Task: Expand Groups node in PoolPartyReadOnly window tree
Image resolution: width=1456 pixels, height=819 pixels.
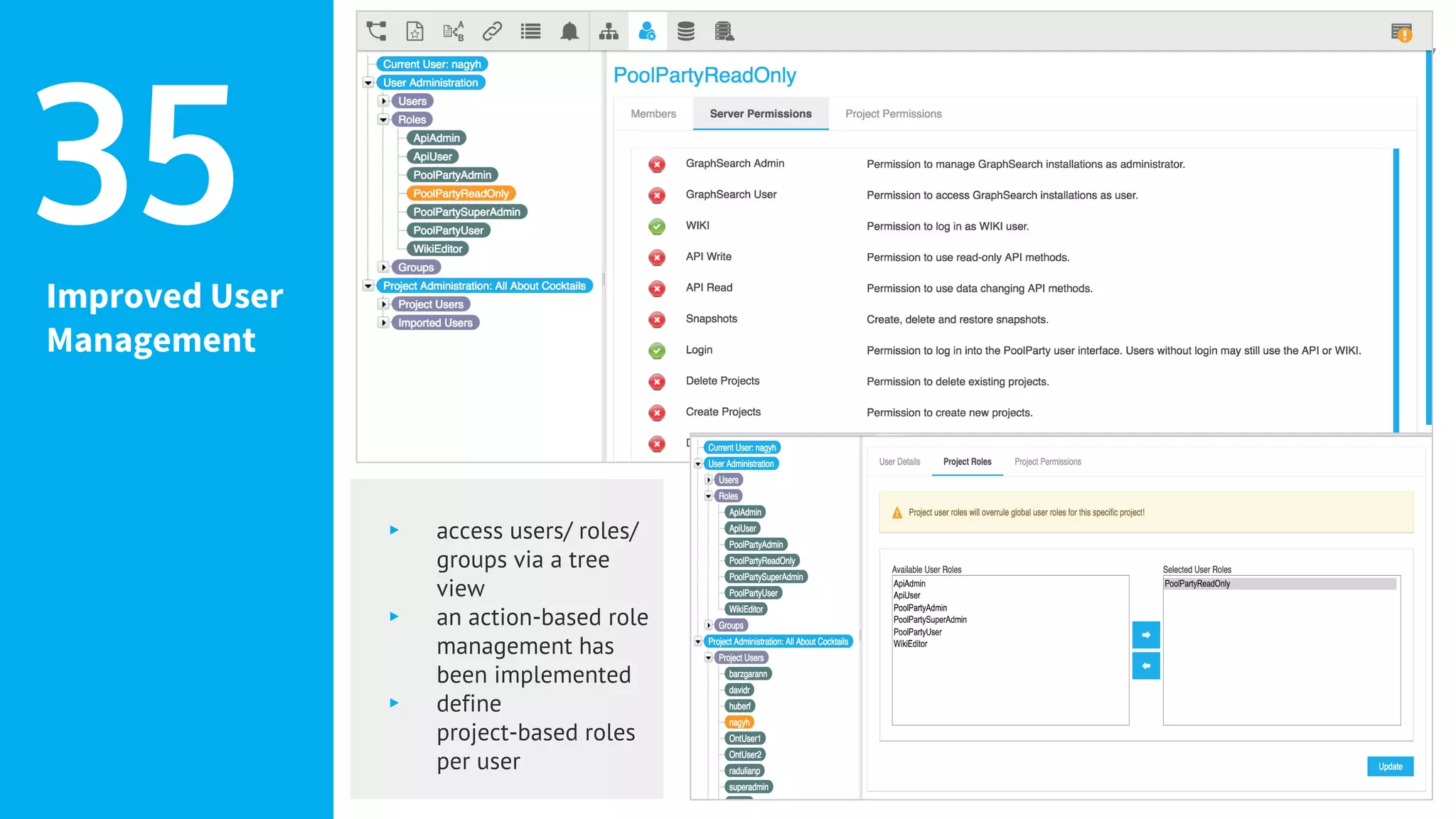Action: coord(383,267)
